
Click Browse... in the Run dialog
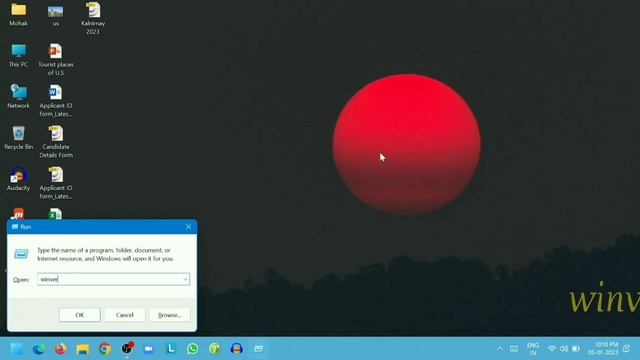(x=169, y=315)
